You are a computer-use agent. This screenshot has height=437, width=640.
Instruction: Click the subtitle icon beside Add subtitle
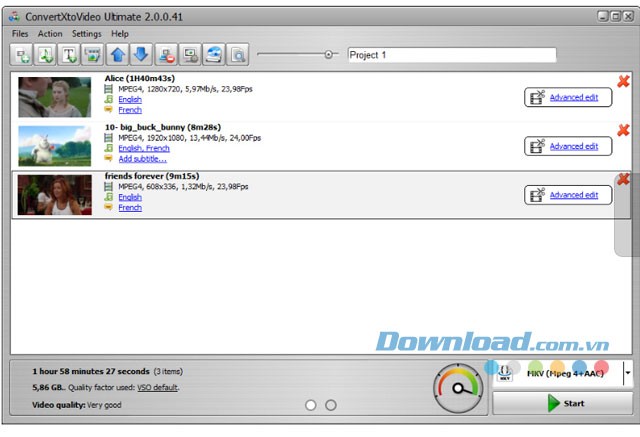[x=108, y=158]
